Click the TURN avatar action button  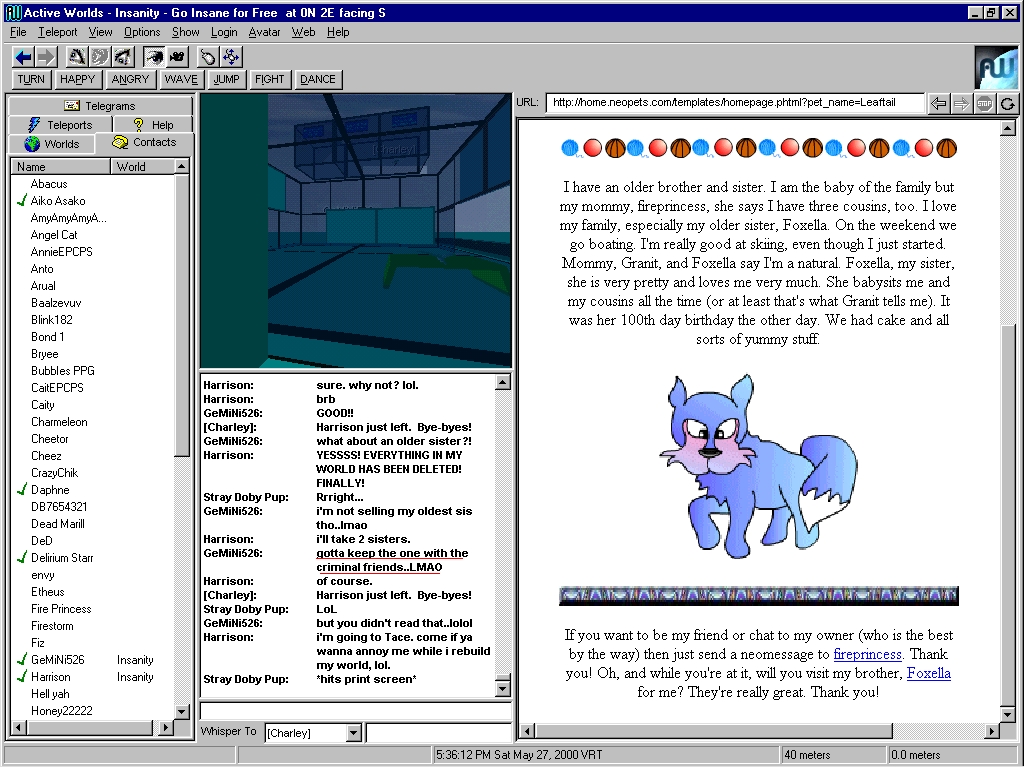click(31, 80)
